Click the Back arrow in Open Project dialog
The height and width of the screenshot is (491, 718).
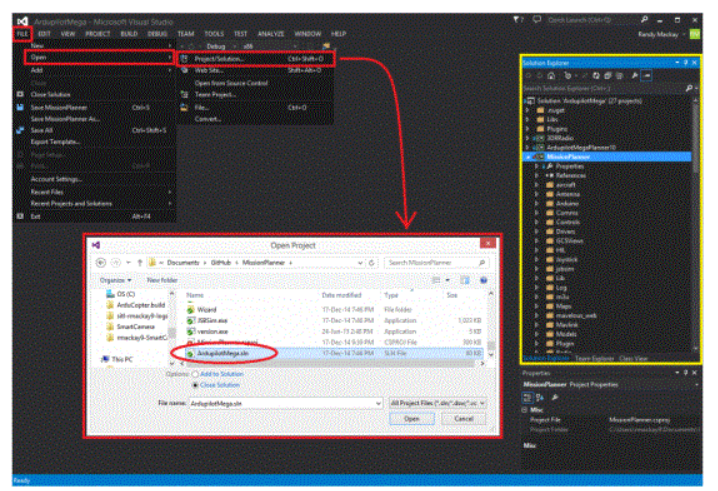click(x=101, y=262)
